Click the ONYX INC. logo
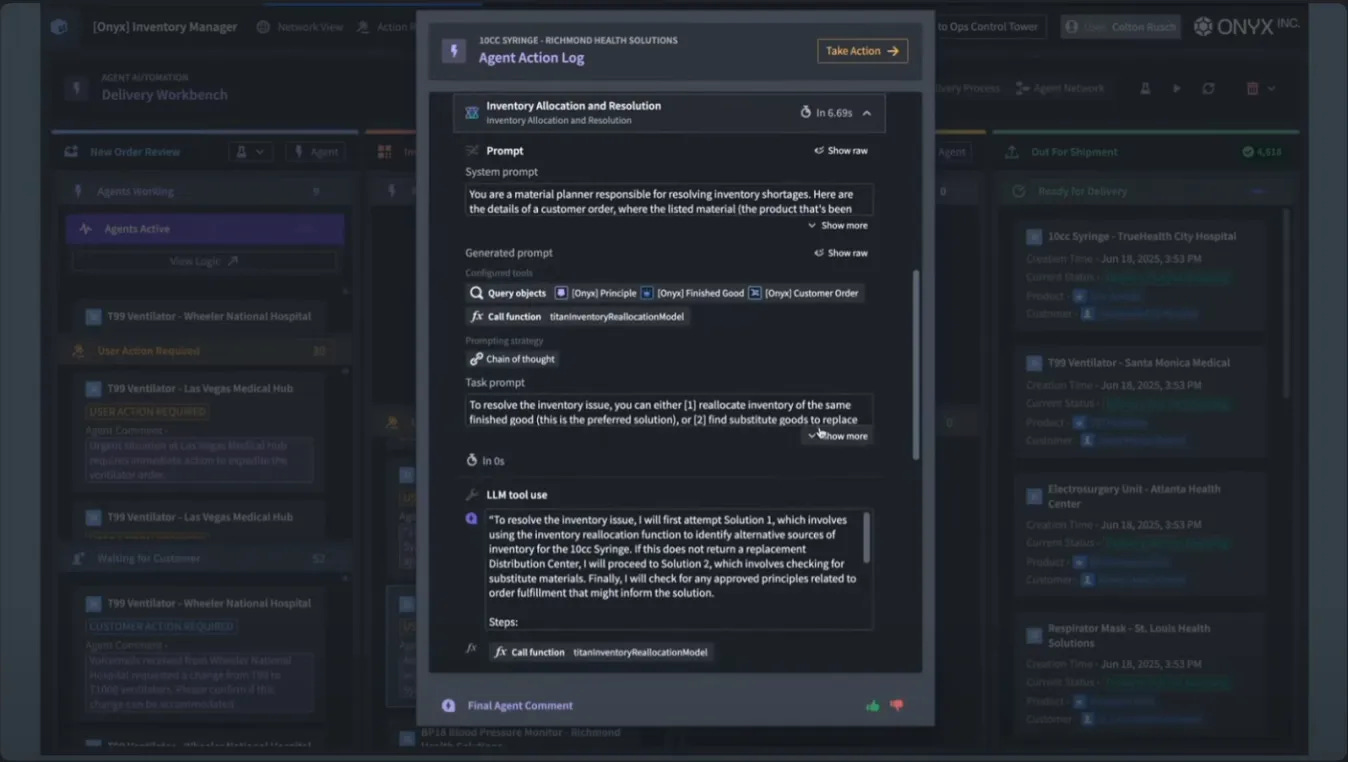Image resolution: width=1348 pixels, height=762 pixels. pyautogui.click(x=1247, y=26)
